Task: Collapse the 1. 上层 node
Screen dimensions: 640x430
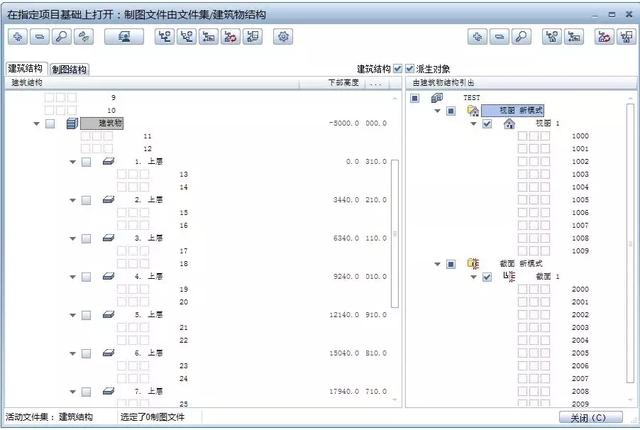Action: click(73, 162)
